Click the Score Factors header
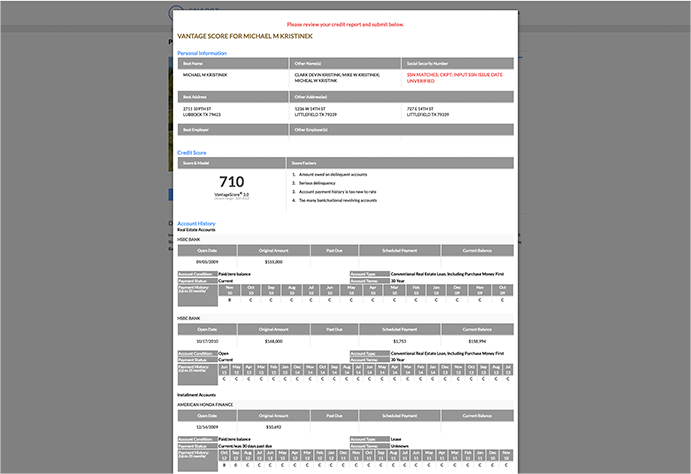The width and height of the screenshot is (691, 474). pyautogui.click(x=400, y=163)
